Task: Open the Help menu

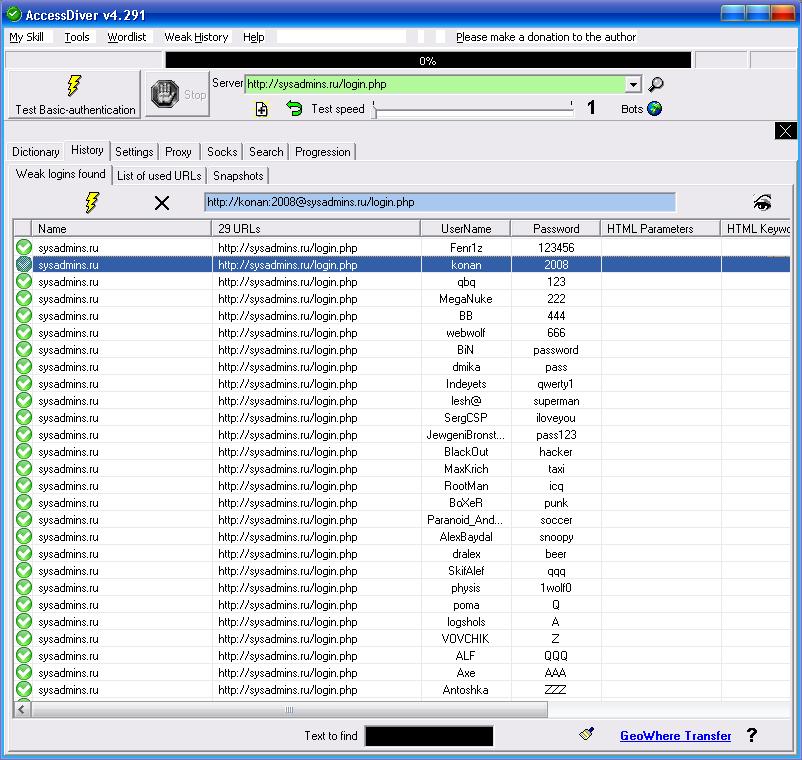Action: click(253, 37)
